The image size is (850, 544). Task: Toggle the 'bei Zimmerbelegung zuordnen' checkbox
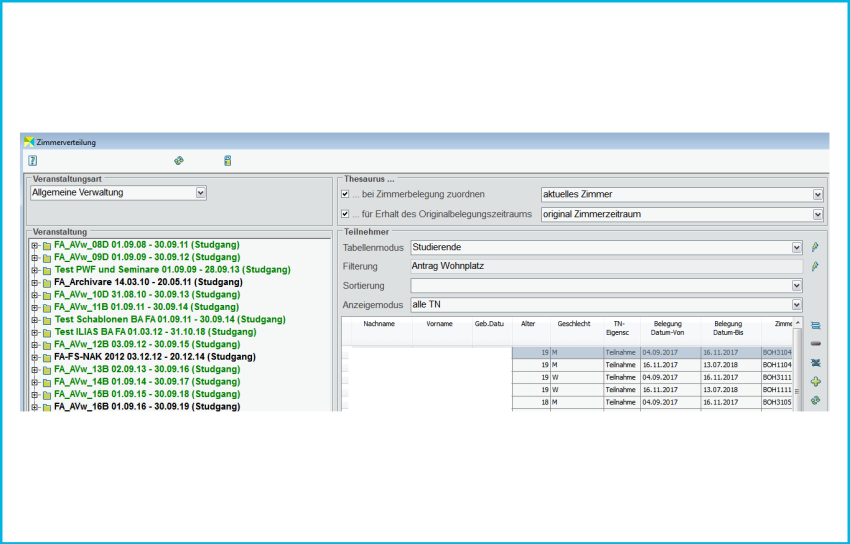click(x=345, y=194)
